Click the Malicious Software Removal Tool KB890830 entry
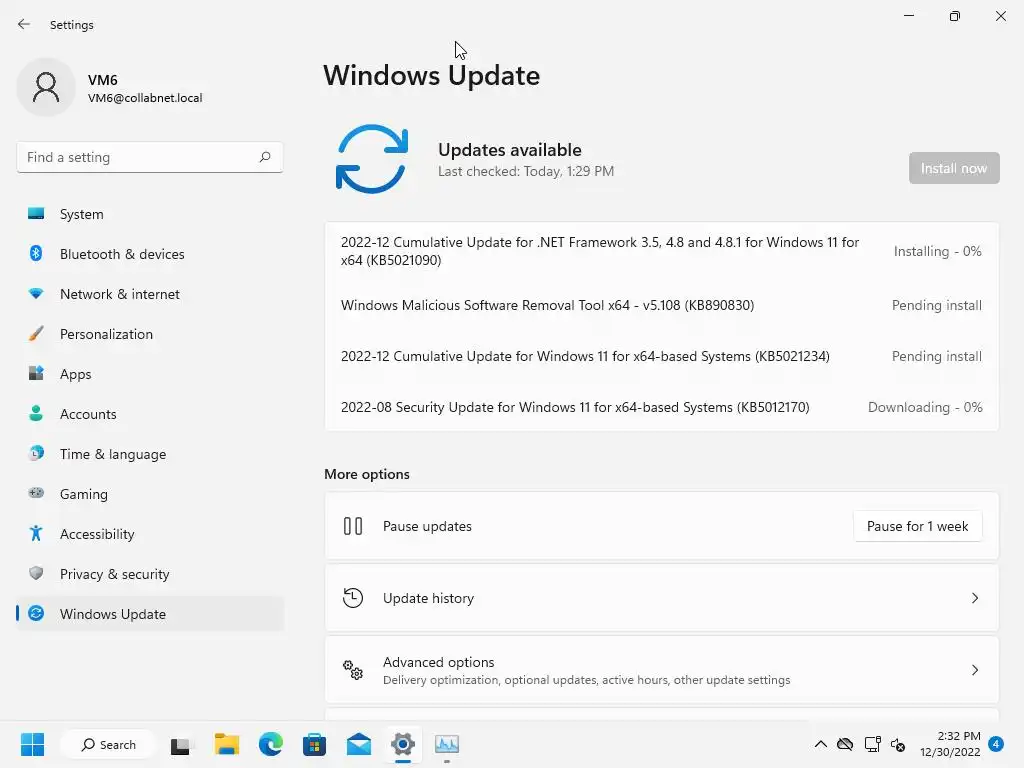 coord(547,305)
